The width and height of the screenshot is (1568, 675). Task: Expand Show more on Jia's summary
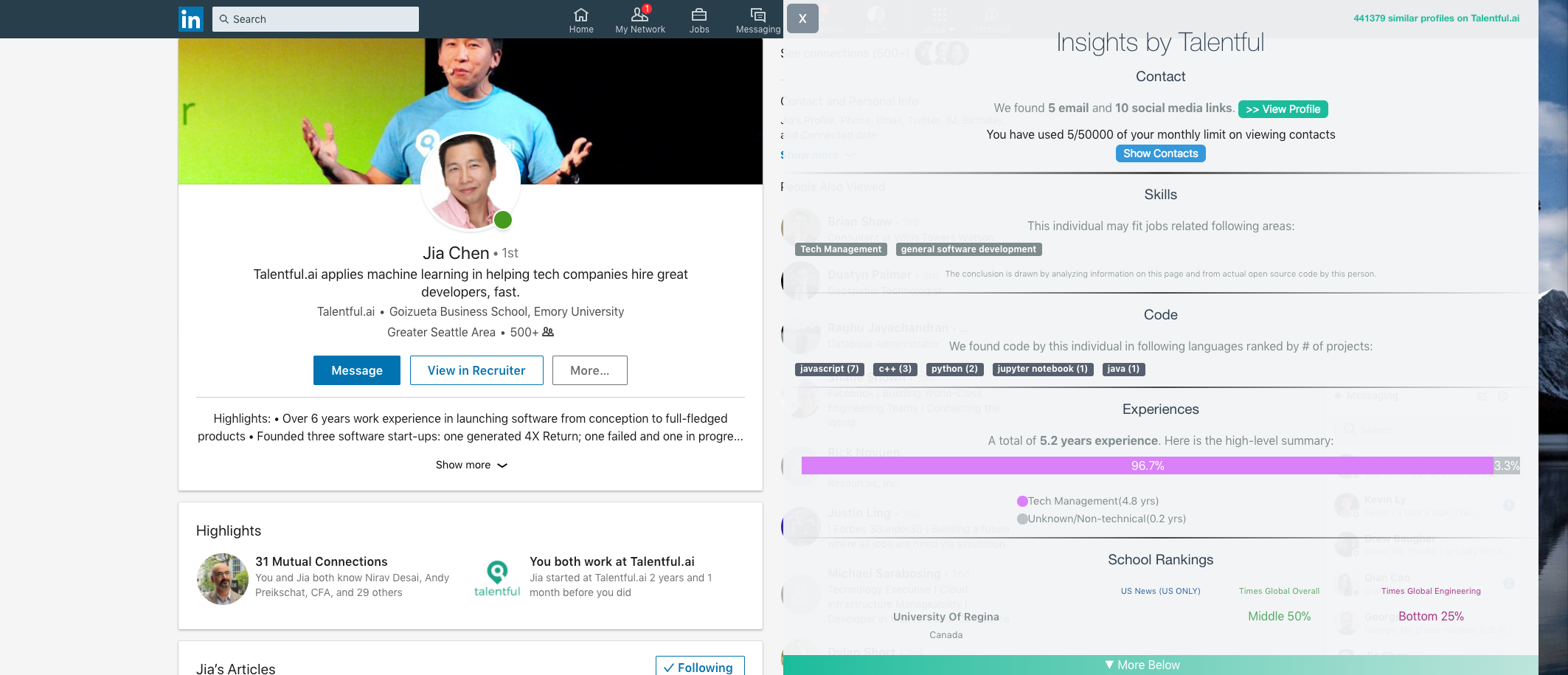coord(471,465)
